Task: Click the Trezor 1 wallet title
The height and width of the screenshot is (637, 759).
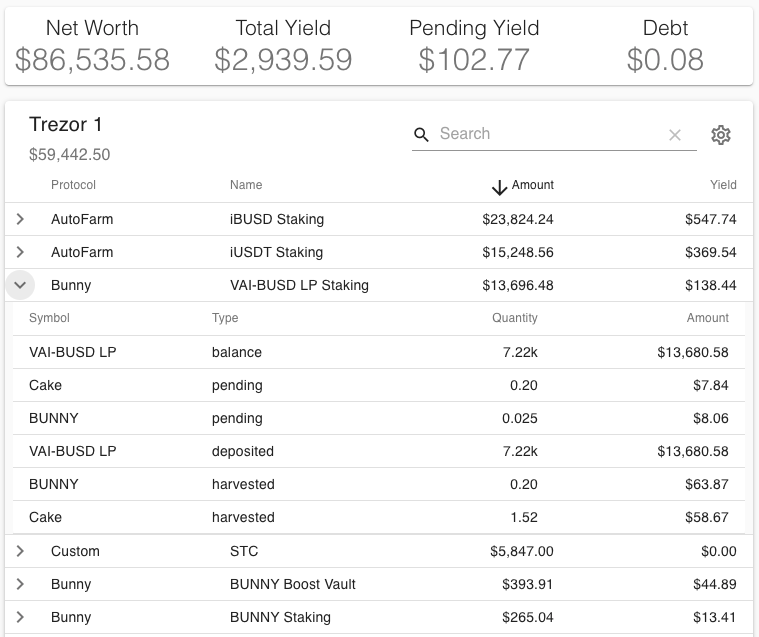Action: [65, 124]
